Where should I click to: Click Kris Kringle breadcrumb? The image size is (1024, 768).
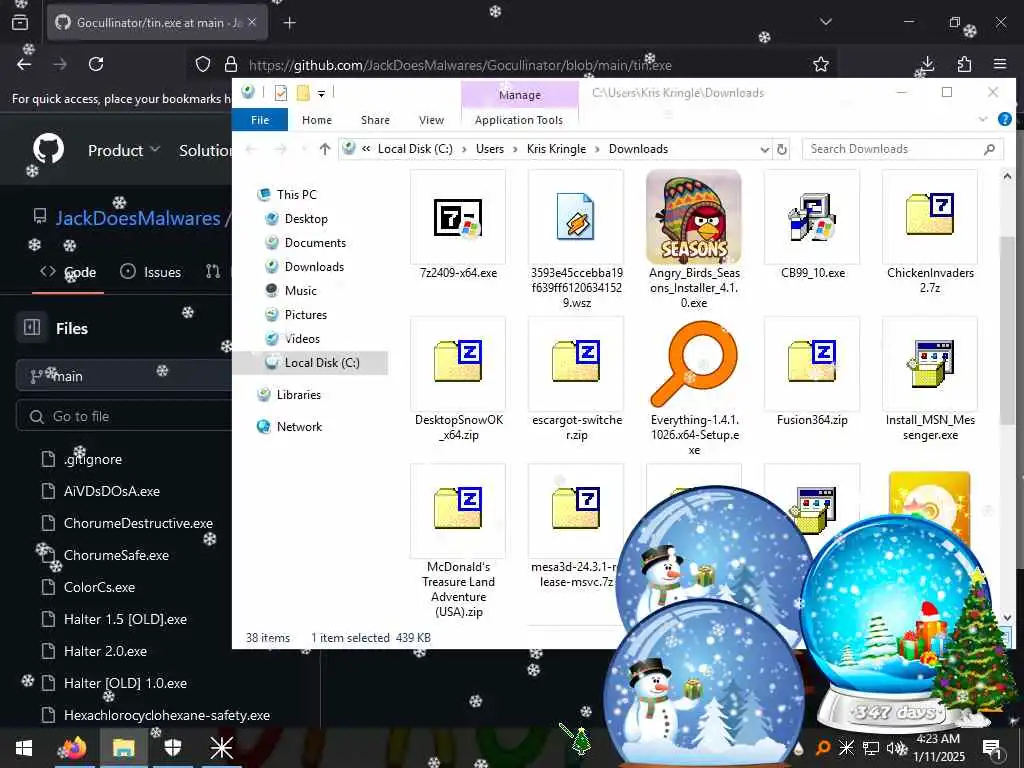point(556,149)
